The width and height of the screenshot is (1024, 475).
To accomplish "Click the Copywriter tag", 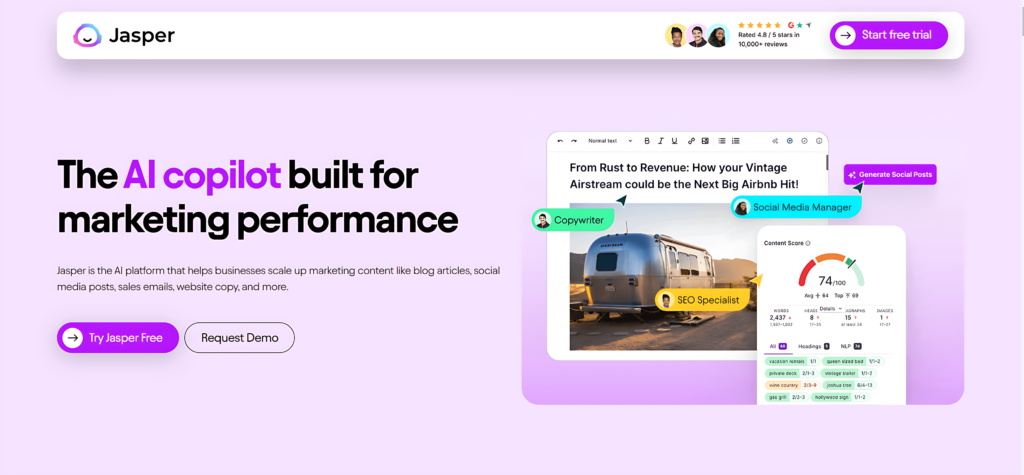I will pyautogui.click(x=573, y=220).
